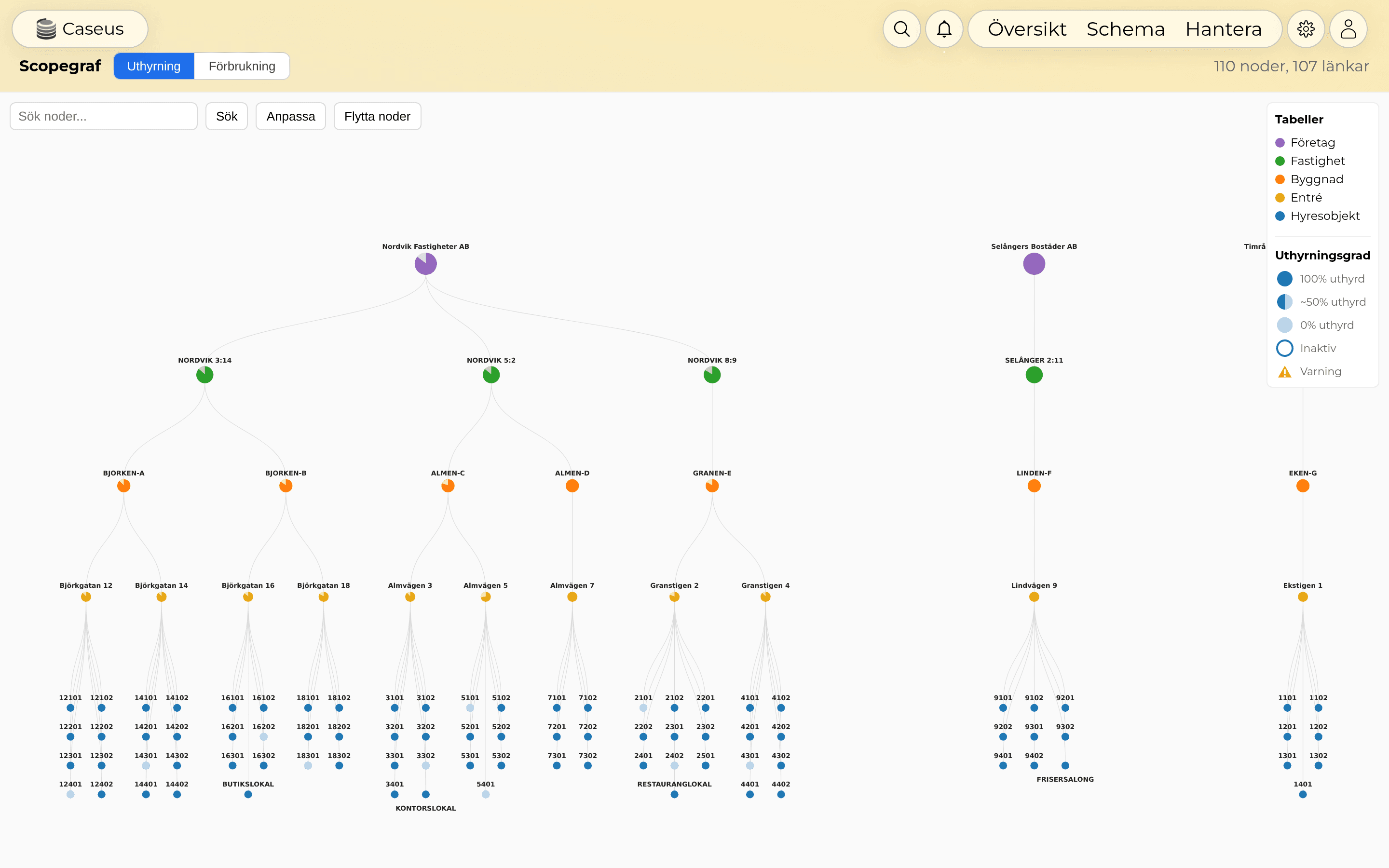Select the BJORKEN-A building node
The height and width of the screenshot is (868, 1389).
[x=123, y=486]
